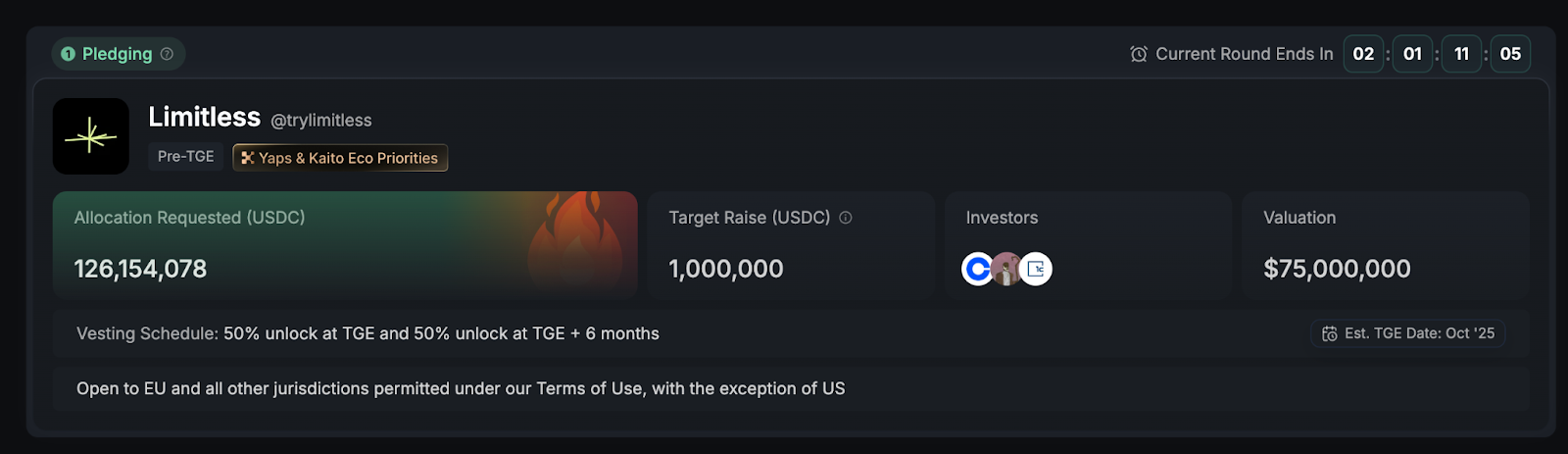Click the Limitless project title
The height and width of the screenshot is (454, 1568).
(204, 118)
